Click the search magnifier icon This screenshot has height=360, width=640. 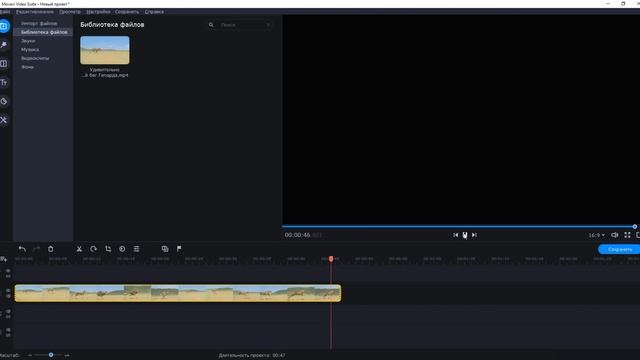(x=211, y=25)
